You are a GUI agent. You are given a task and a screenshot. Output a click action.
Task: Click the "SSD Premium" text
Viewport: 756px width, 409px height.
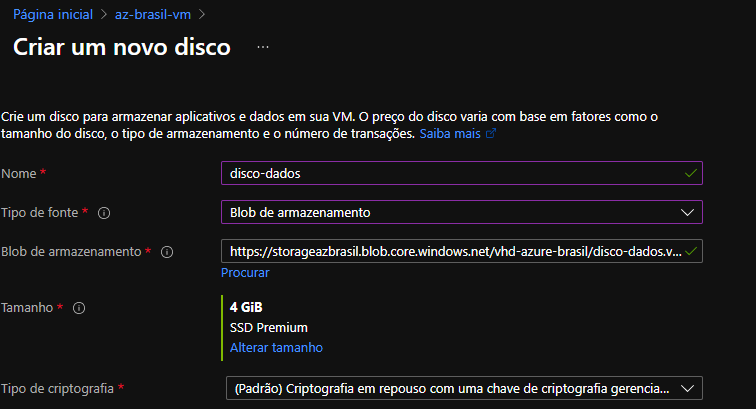[269, 327]
